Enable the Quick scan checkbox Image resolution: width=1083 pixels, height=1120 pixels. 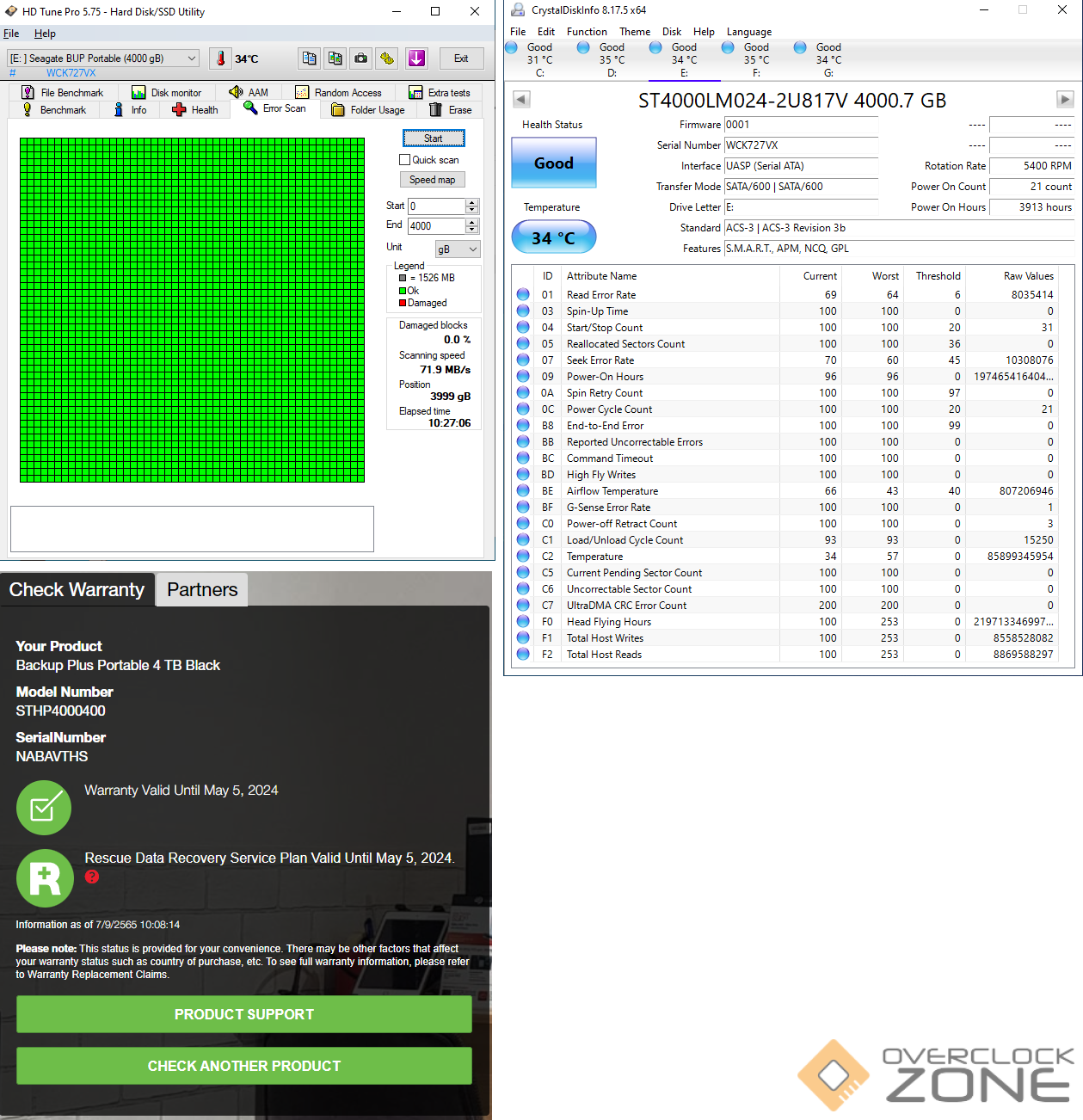(404, 160)
